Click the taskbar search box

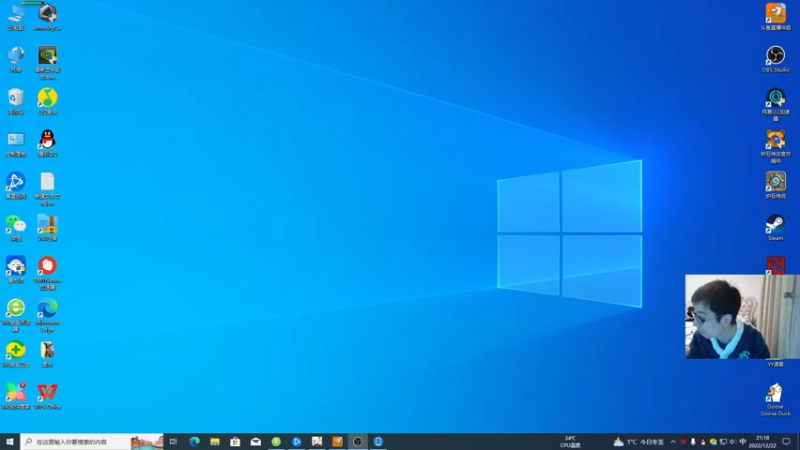click(92, 441)
